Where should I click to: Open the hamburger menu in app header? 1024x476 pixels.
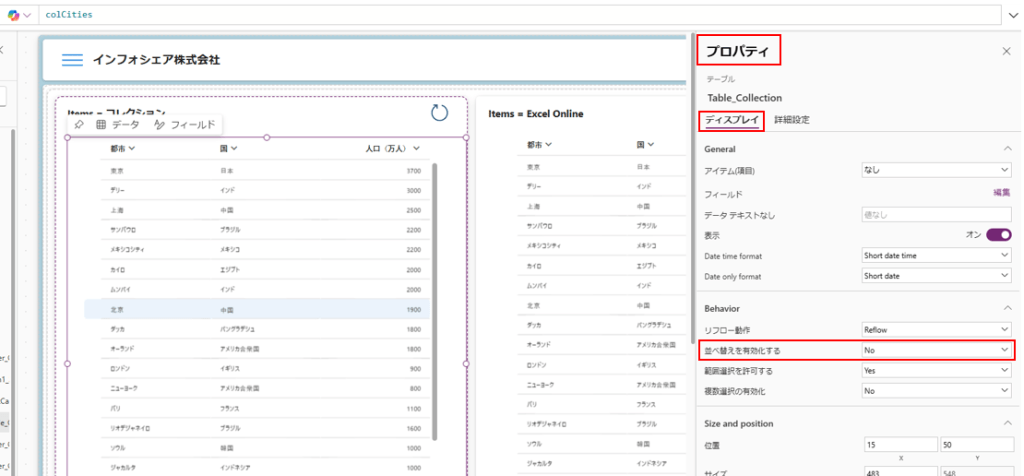72,60
